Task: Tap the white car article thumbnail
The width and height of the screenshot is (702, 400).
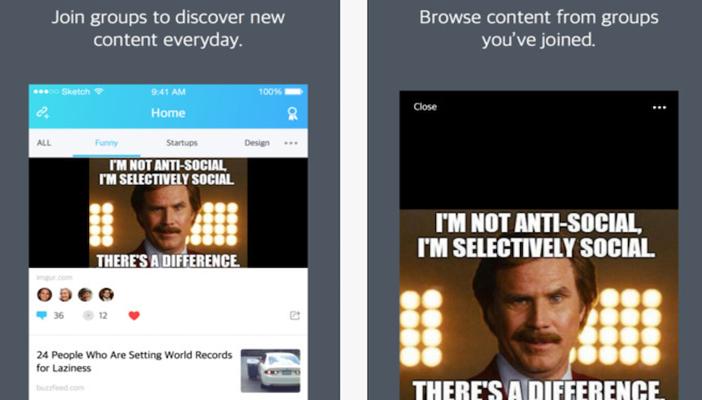Action: point(270,369)
